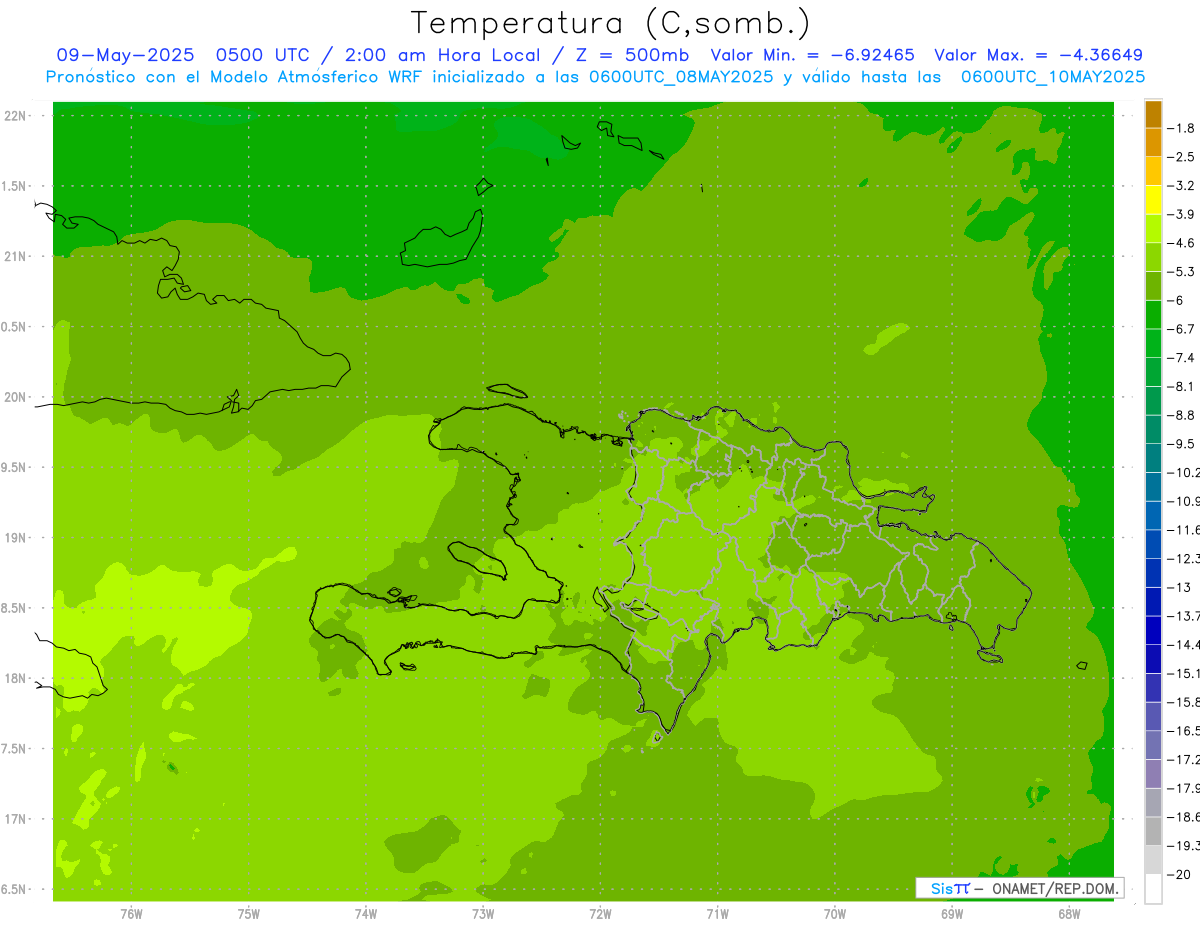Click the '69W' longitude label
Screen dimensions: 1200x927
tap(952, 914)
